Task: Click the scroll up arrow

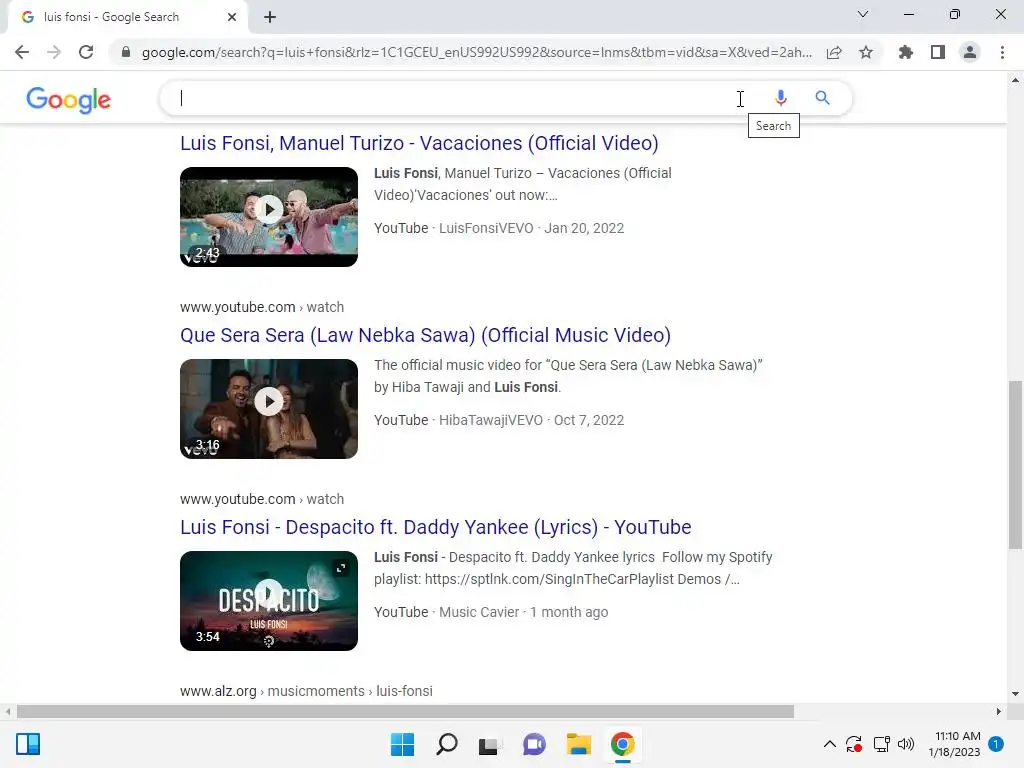Action: pos(1016,80)
